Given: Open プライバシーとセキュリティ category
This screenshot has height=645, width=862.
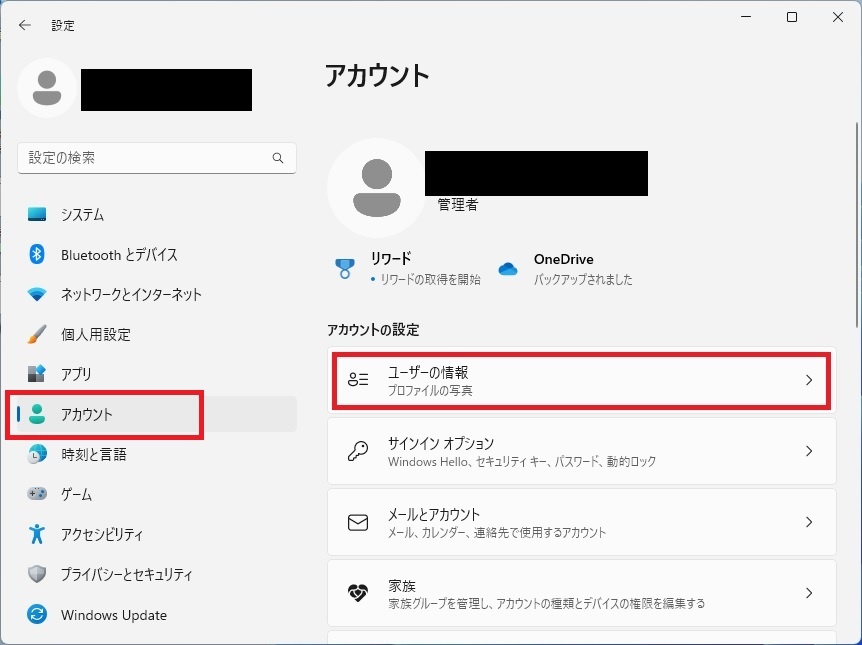Looking at the screenshot, I should click(x=157, y=574).
